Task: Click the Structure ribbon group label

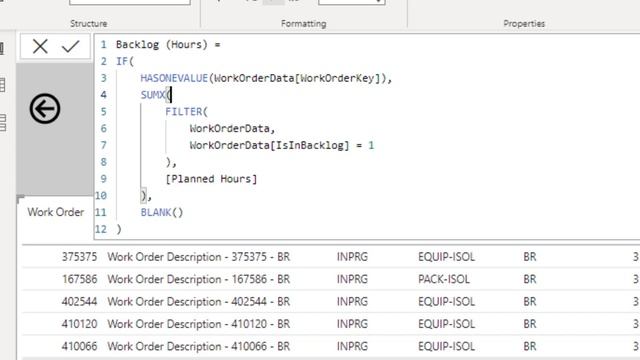Action: tap(89, 24)
